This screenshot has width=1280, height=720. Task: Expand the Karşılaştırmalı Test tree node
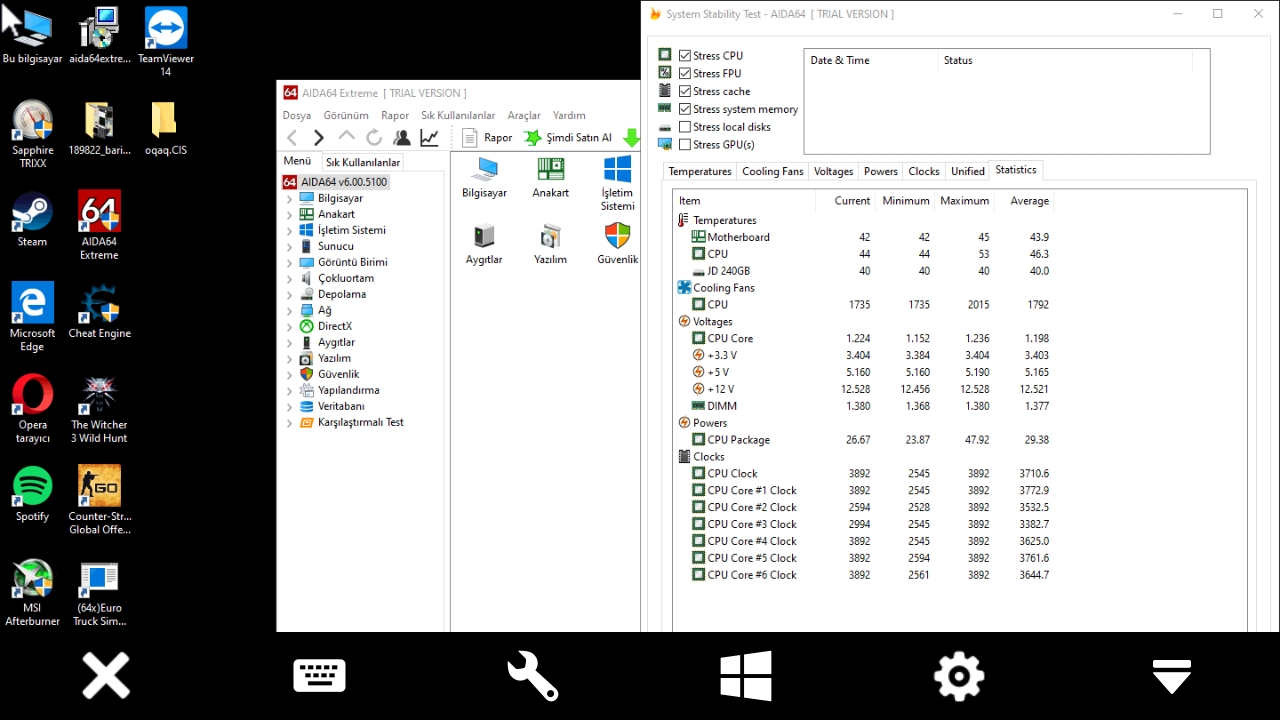(290, 423)
